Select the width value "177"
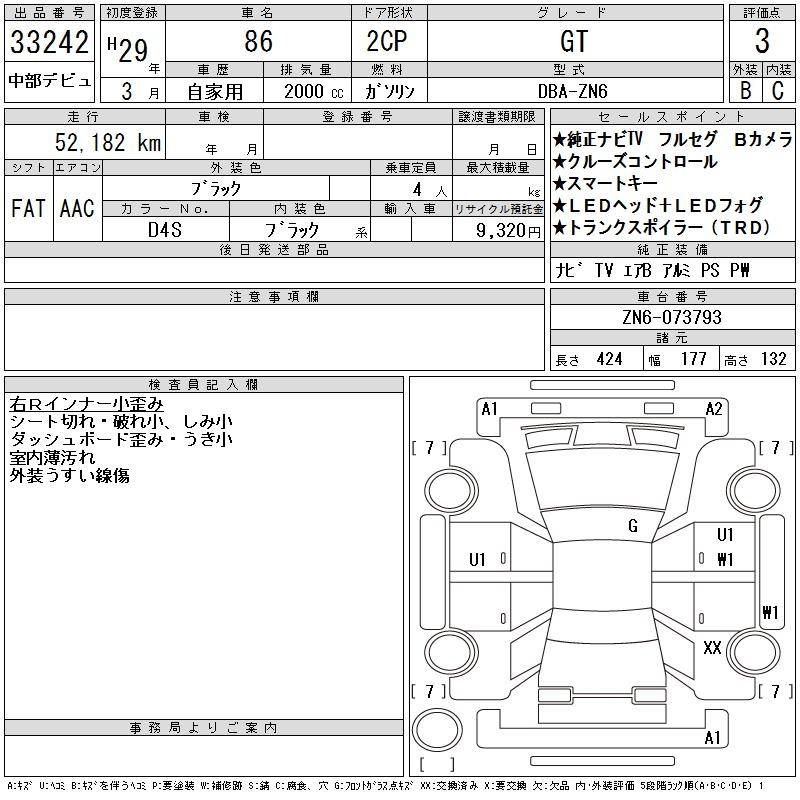The height and width of the screenshot is (800, 800). coord(693,359)
